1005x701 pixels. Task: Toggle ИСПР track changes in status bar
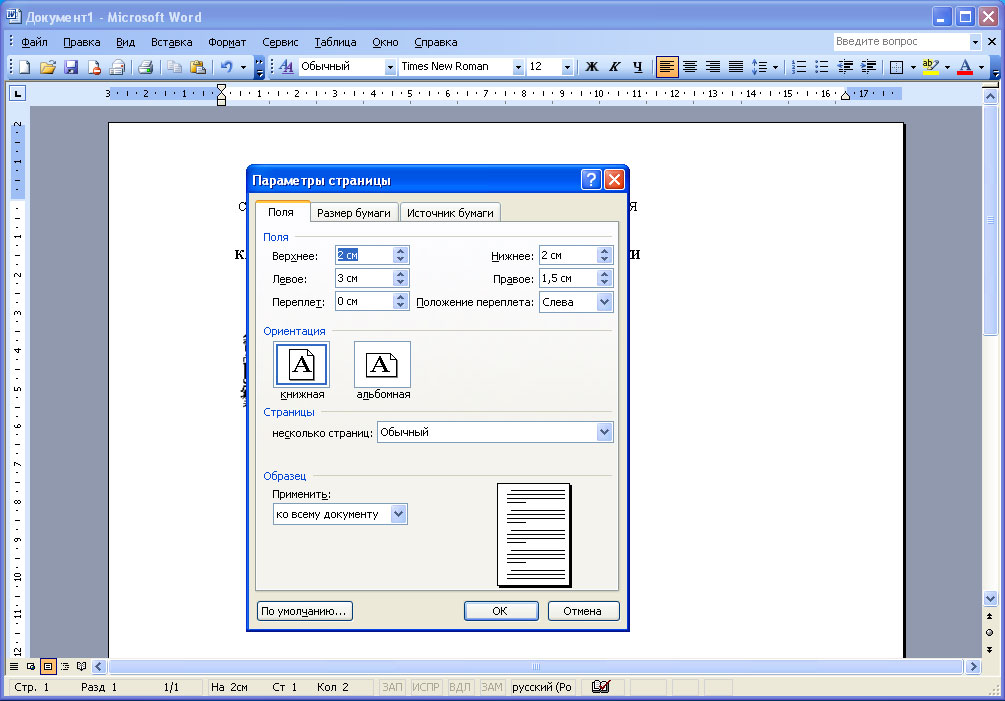tap(426, 687)
